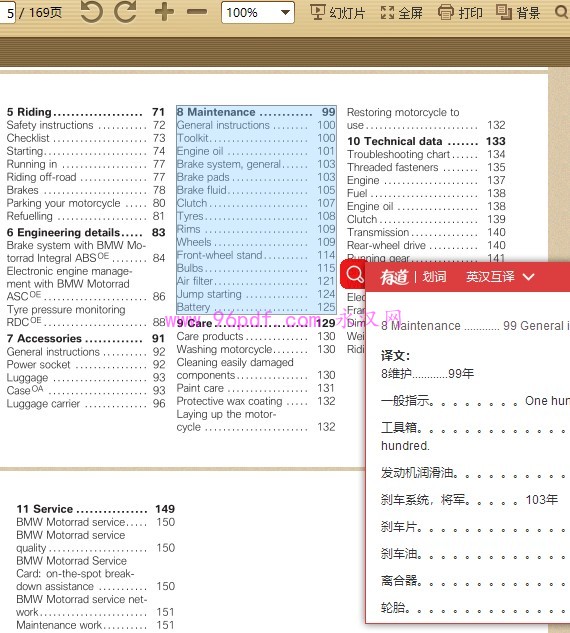Click the highlighted '8 Maintenance' heading
The image size is (570, 633).
click(x=256, y=112)
